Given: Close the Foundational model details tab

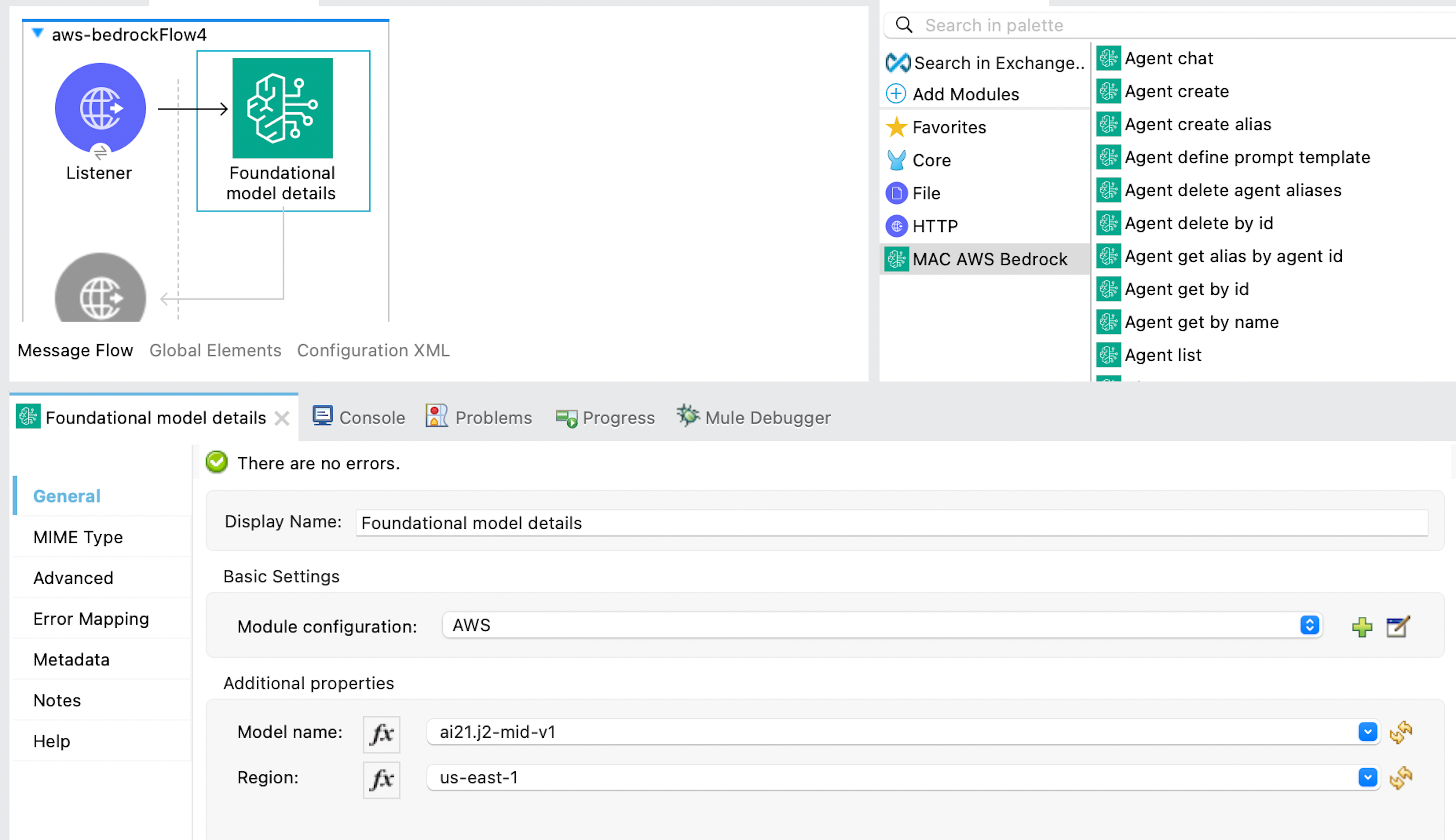Looking at the screenshot, I should [282, 418].
